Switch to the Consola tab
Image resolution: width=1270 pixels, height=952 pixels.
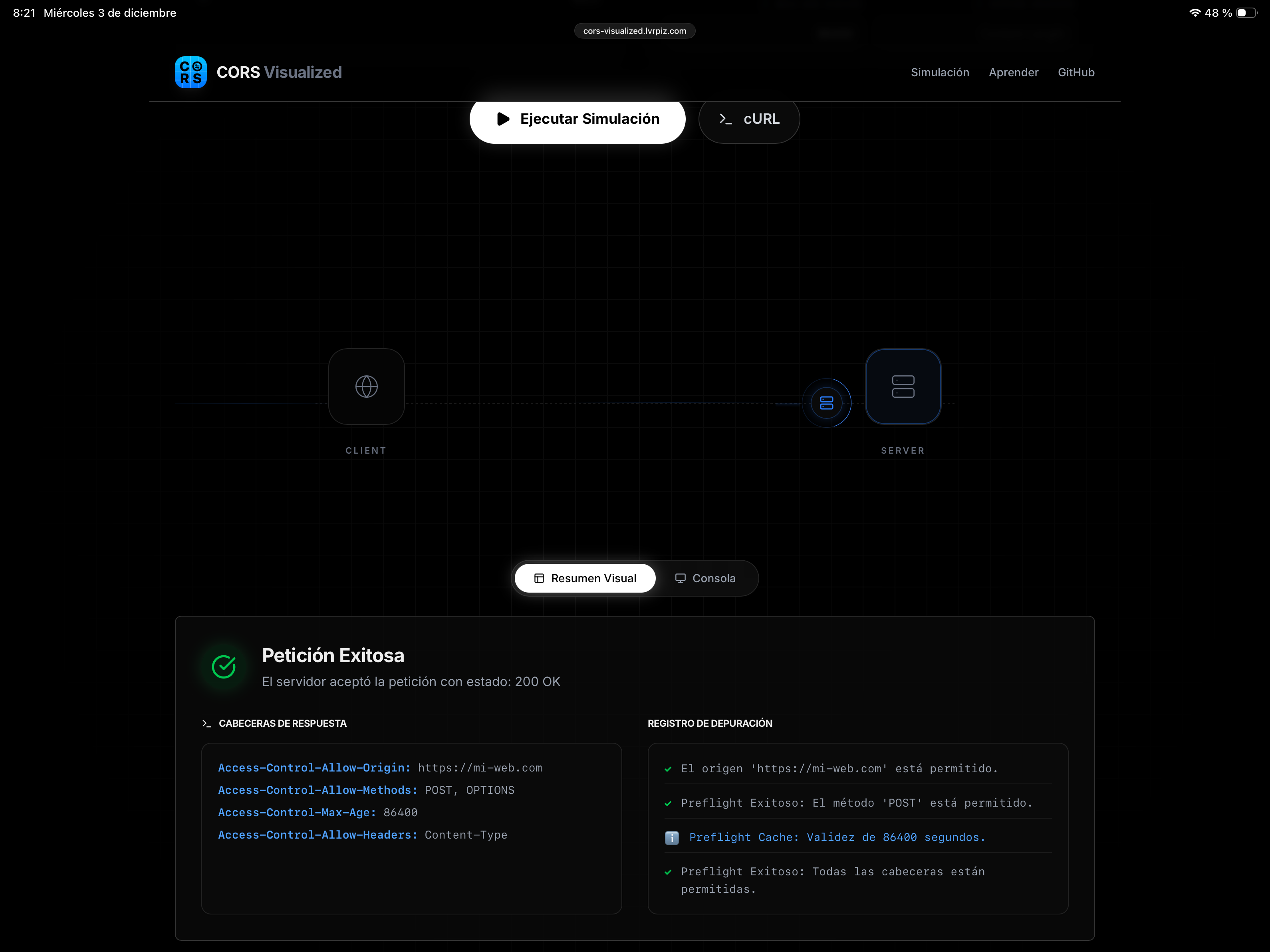[x=705, y=578]
